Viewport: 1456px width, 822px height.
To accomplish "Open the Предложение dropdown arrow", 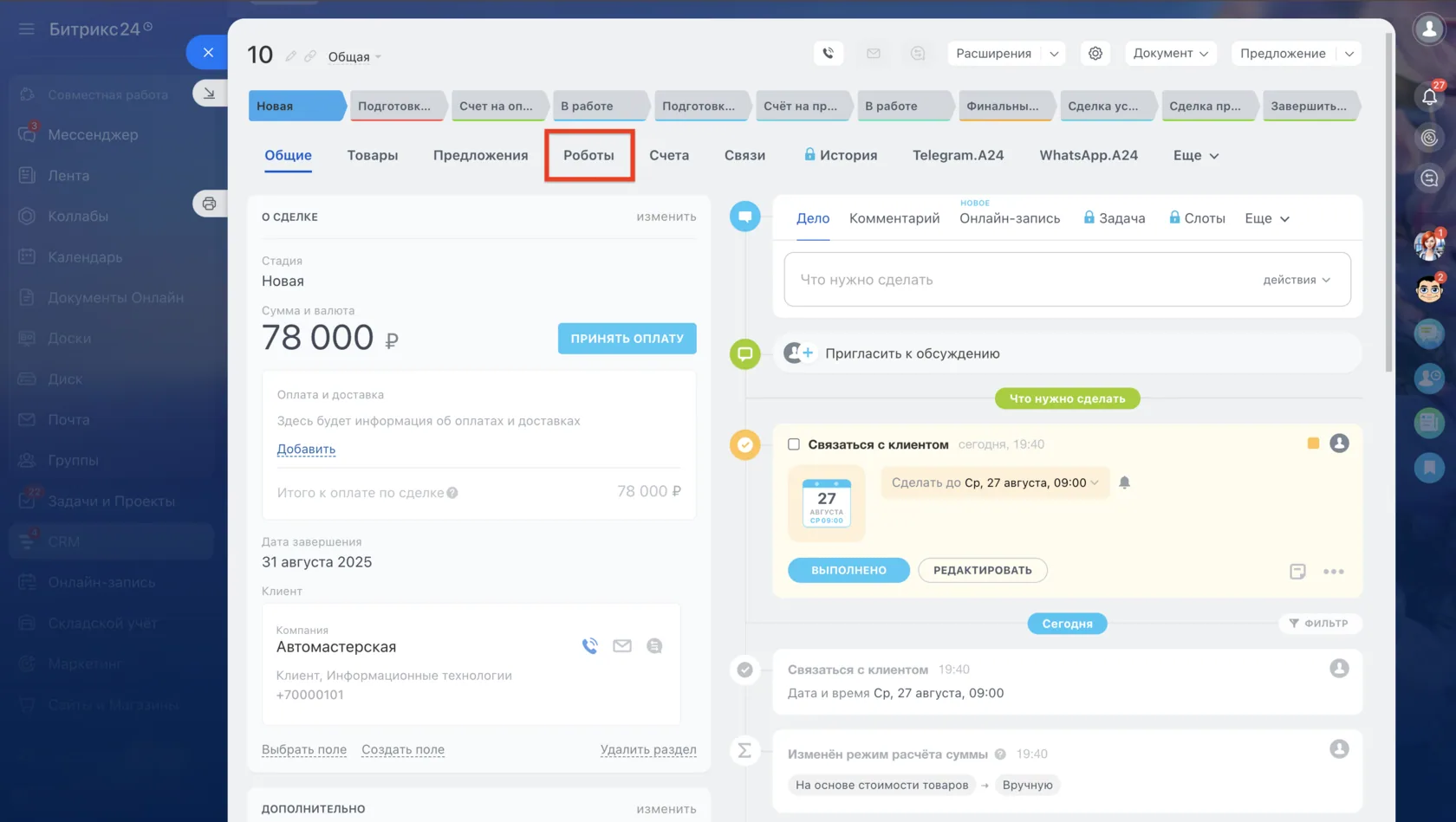I will click(1349, 54).
